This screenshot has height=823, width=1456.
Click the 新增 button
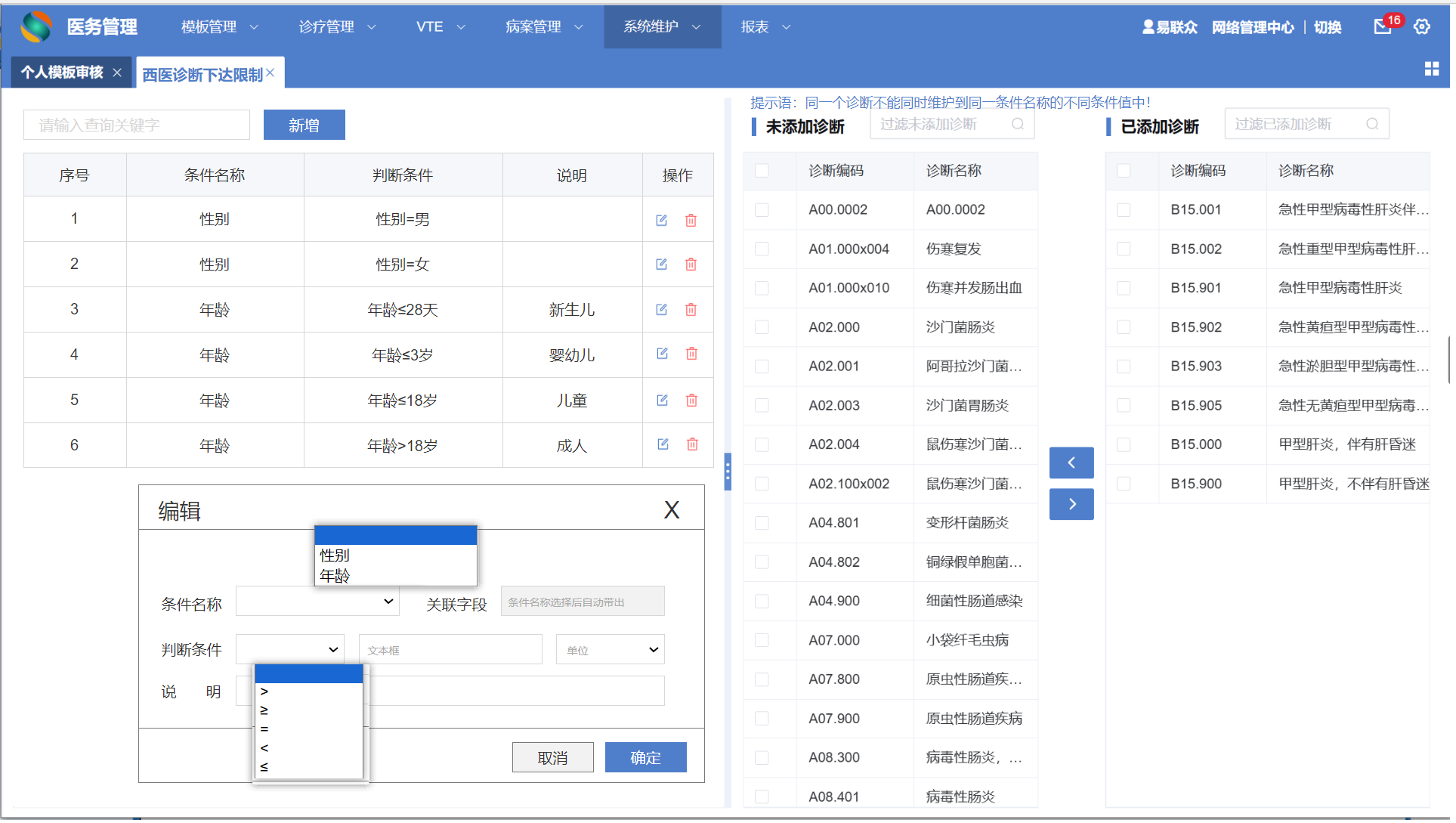click(304, 125)
